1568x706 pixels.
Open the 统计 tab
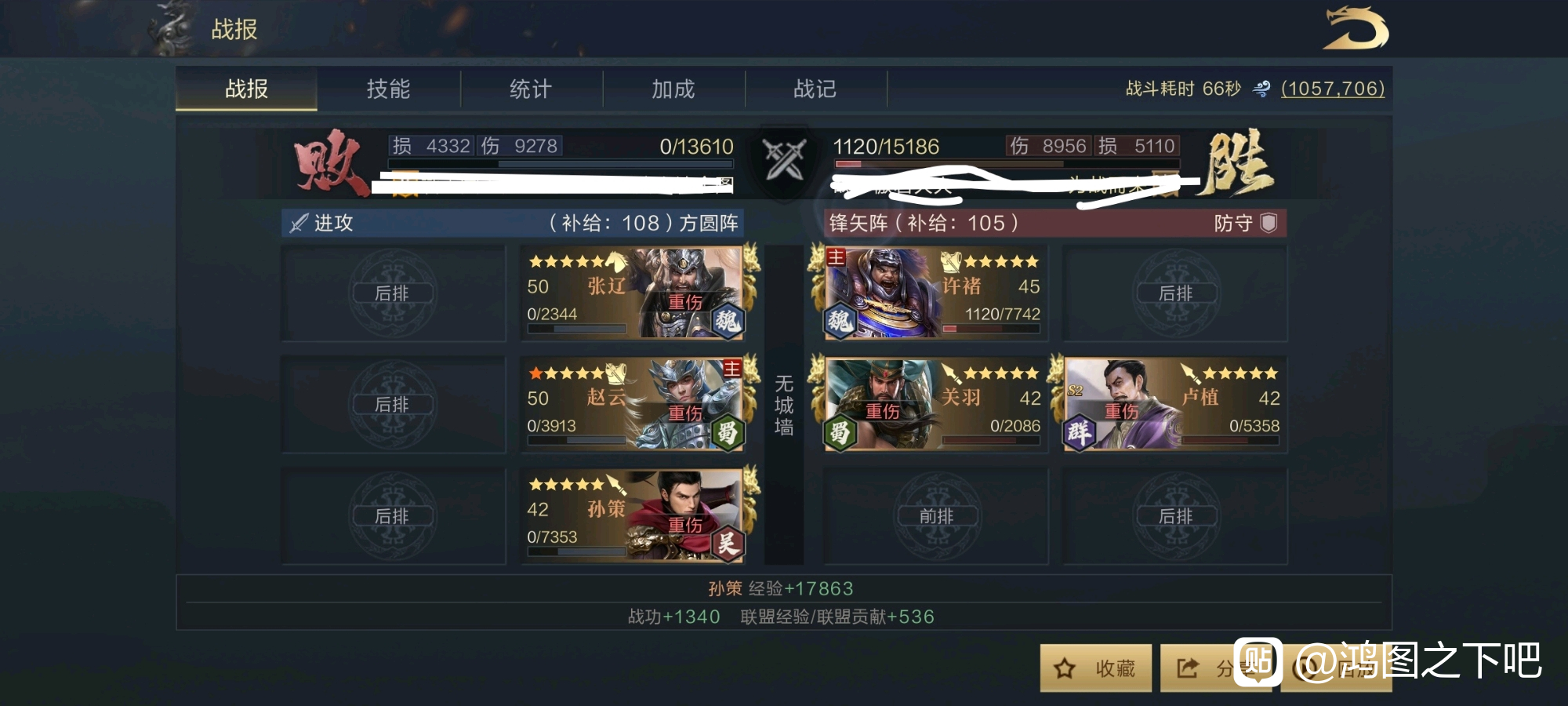[531, 89]
